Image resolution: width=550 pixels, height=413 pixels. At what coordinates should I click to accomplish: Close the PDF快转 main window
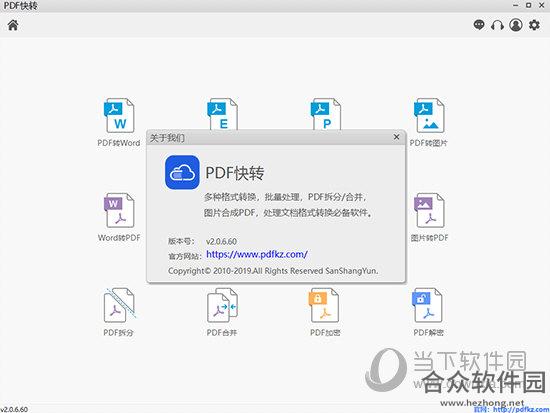542,6
